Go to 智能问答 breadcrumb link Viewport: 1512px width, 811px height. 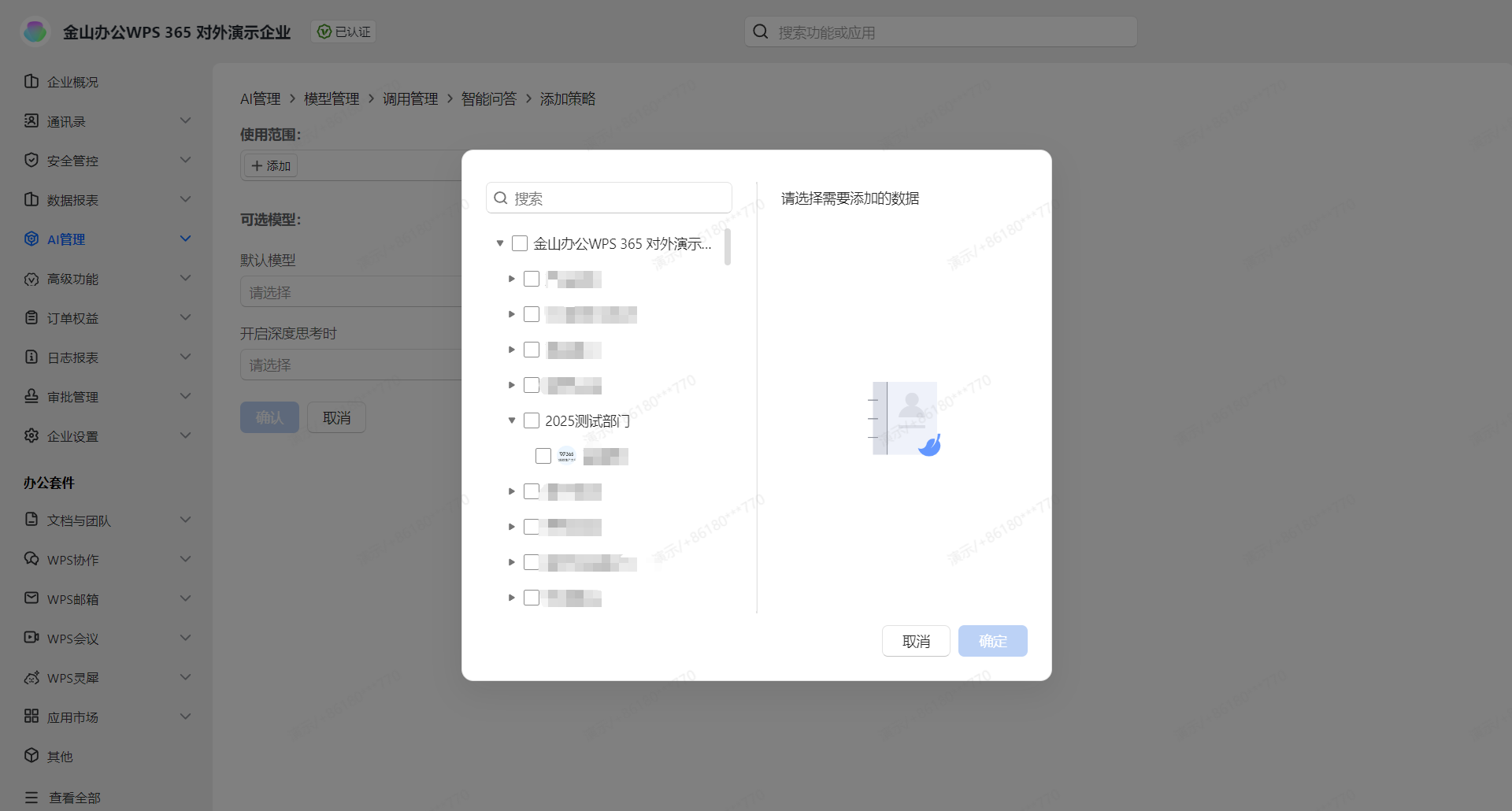coord(489,98)
